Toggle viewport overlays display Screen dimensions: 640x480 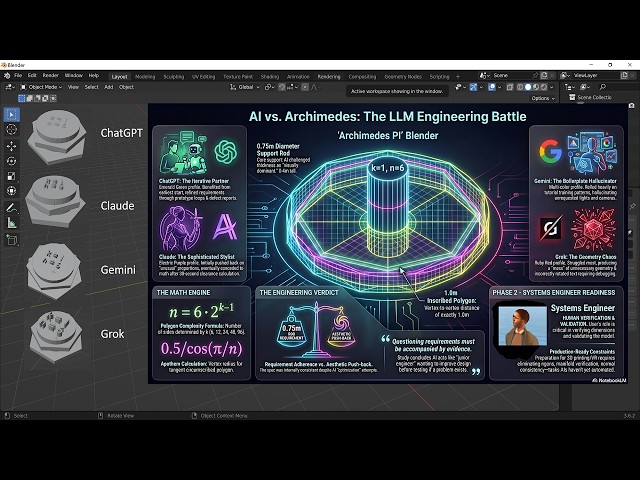pyautogui.click(x=492, y=87)
